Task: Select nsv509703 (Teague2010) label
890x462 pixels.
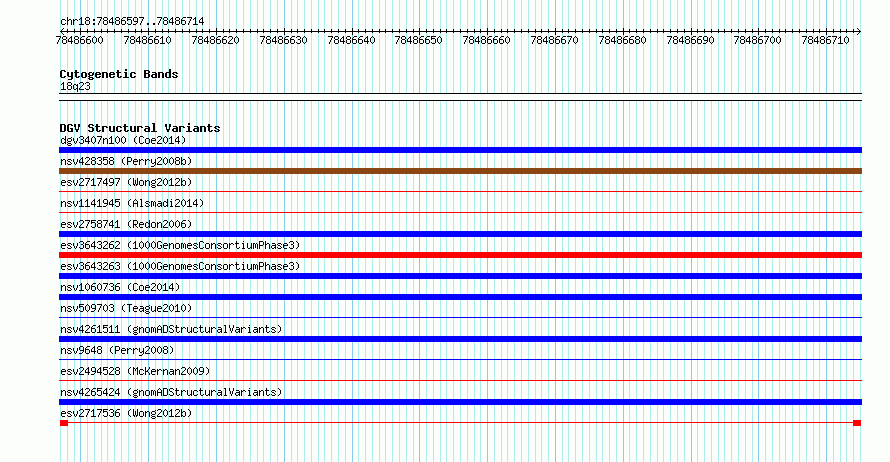Action: (x=126, y=308)
